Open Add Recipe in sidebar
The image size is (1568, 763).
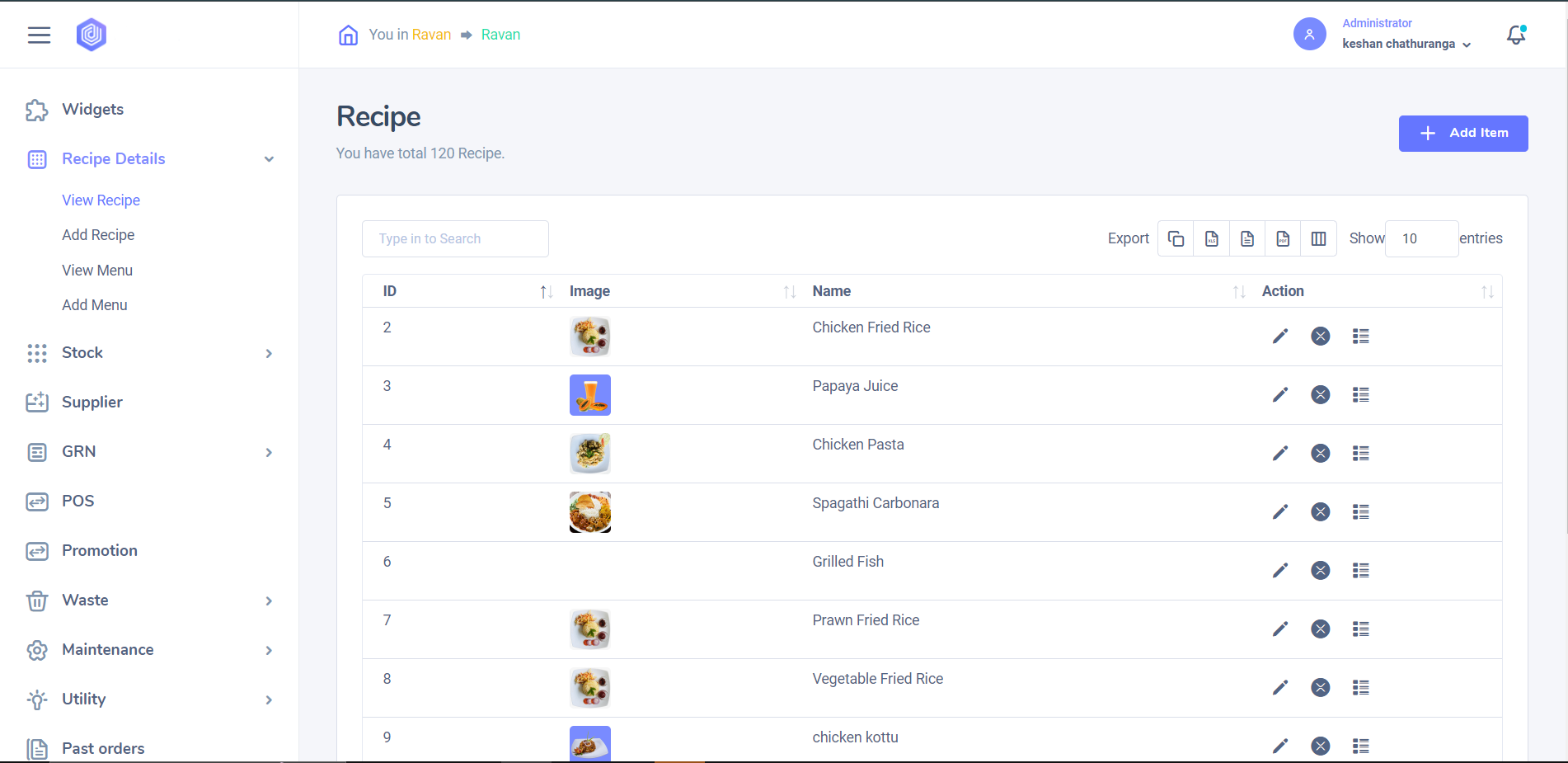tap(98, 235)
